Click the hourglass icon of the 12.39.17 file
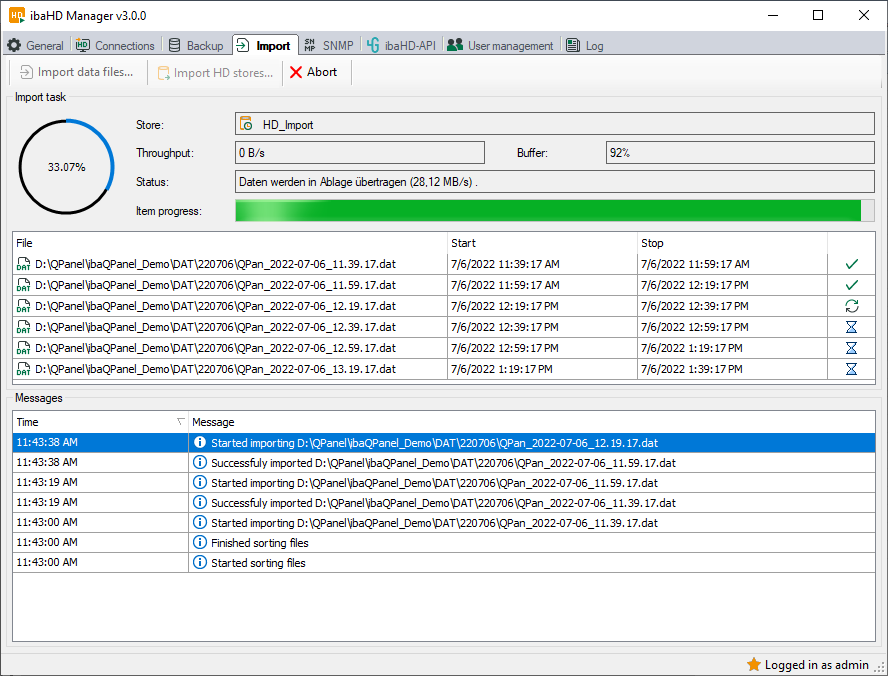 pyautogui.click(x=851, y=327)
